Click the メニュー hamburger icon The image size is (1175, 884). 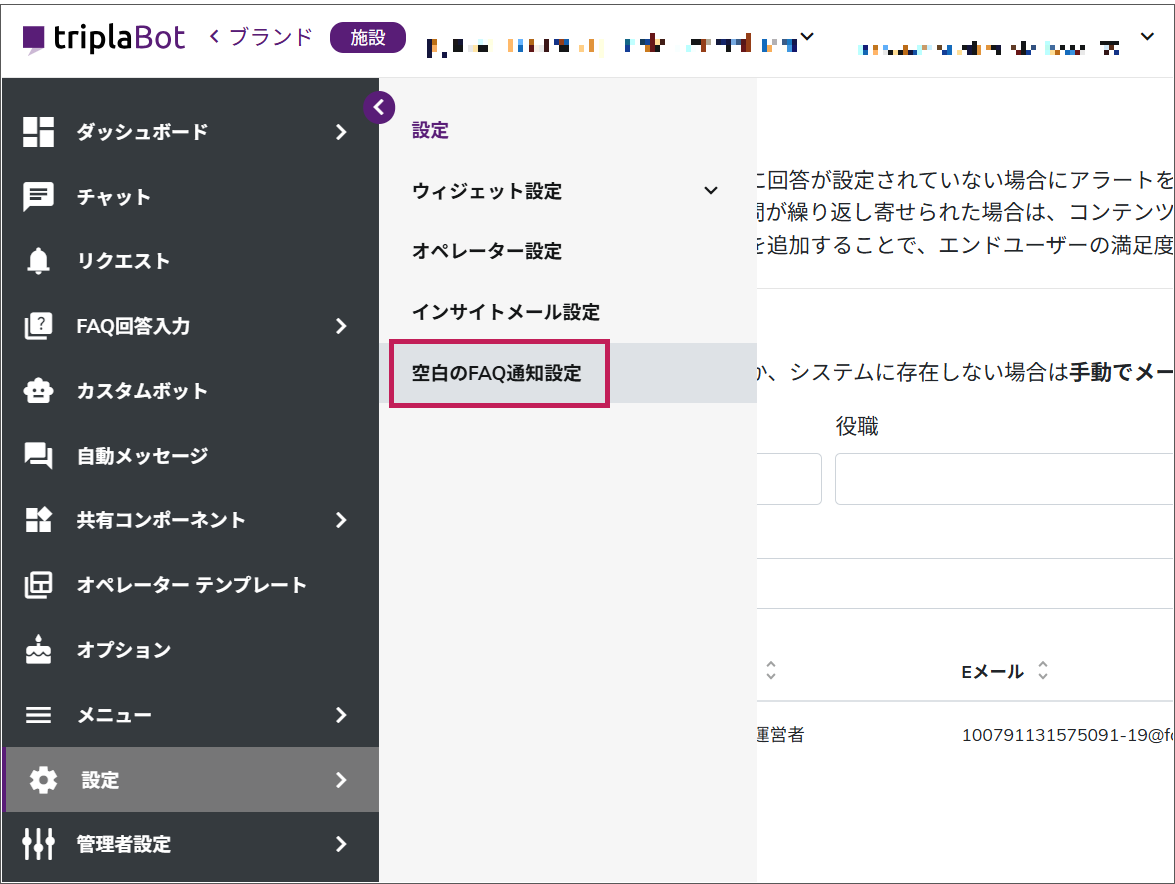[38, 715]
